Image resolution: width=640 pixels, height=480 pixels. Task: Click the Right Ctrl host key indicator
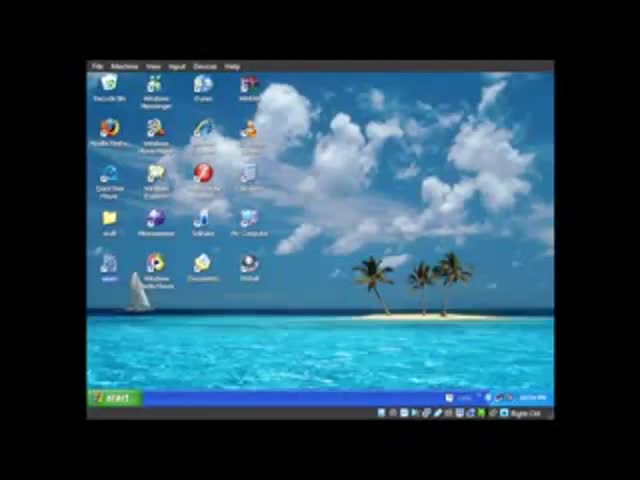coord(526,413)
